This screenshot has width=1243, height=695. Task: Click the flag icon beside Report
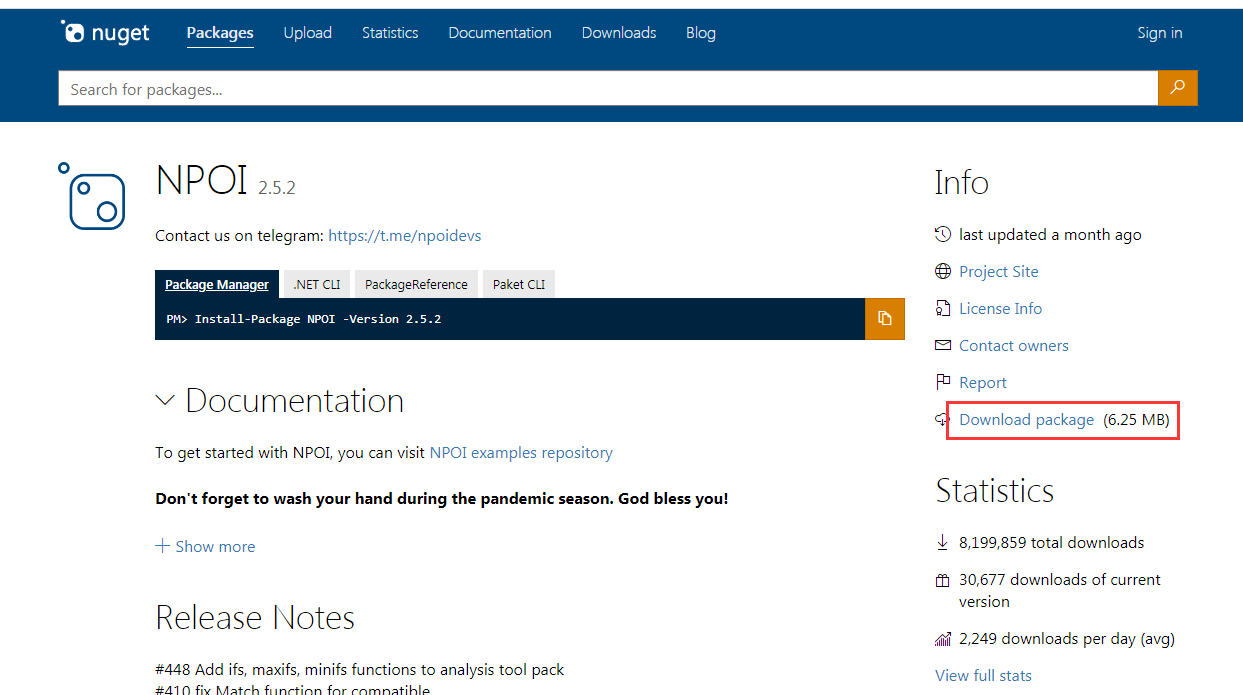pyautogui.click(x=941, y=382)
